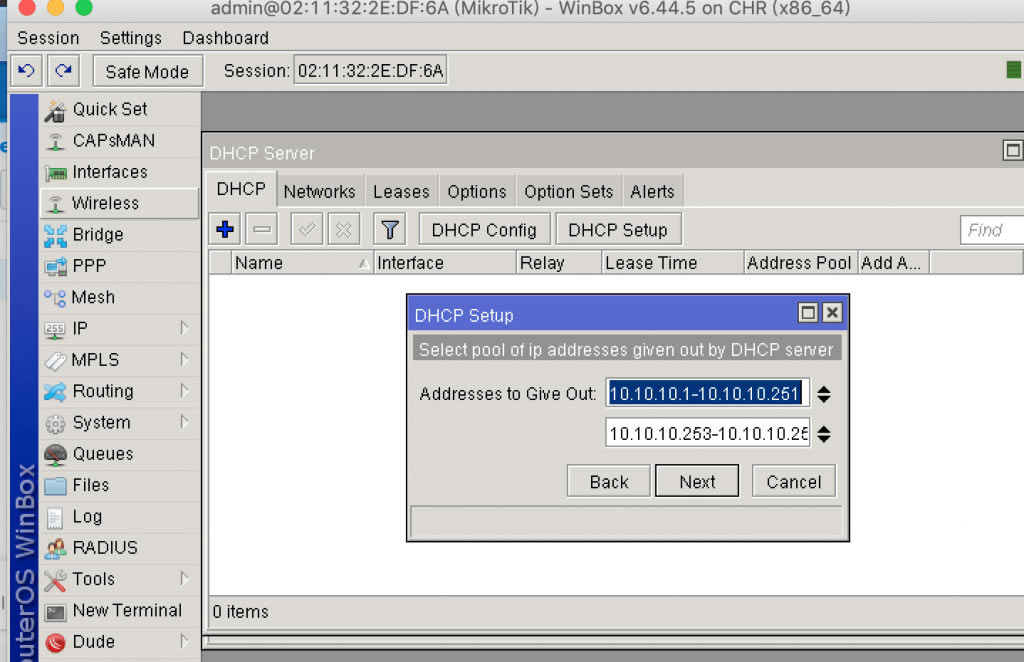Click the blue plus add icon
This screenshot has height=662, width=1024.
pos(225,229)
